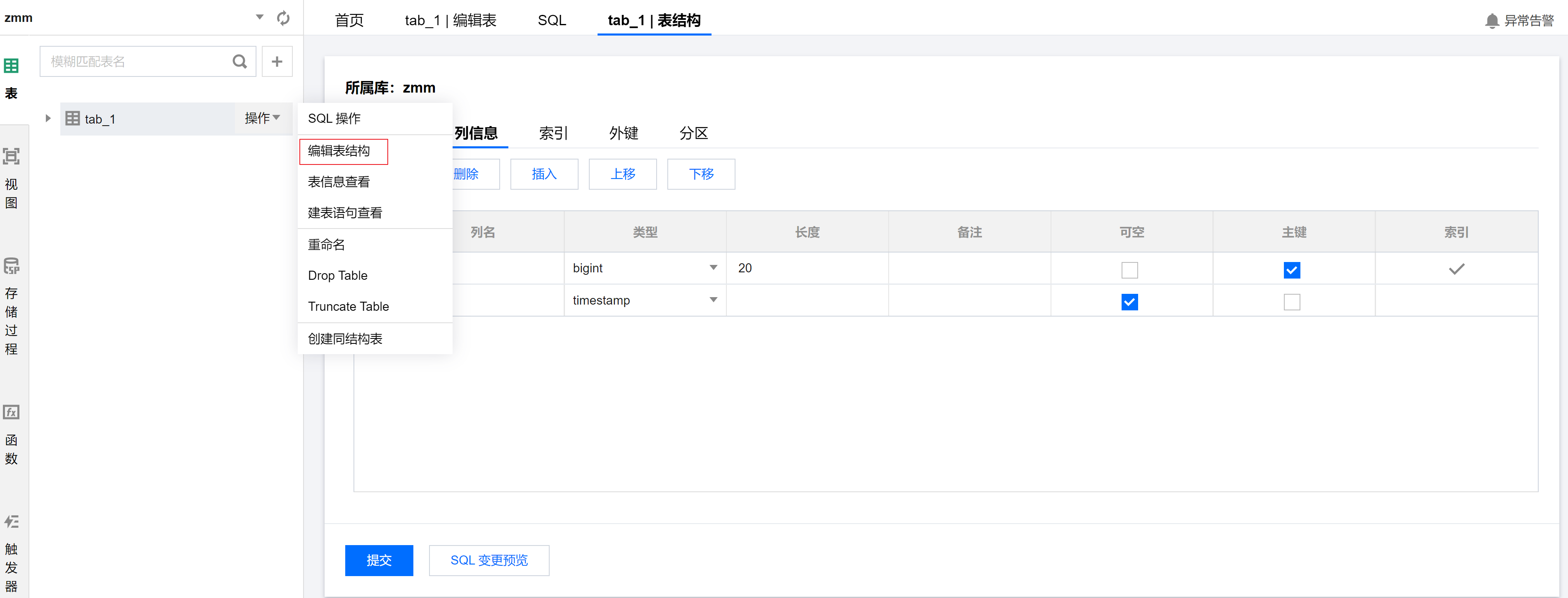Click the refresh database icon
The height and width of the screenshot is (598, 1568).
coord(283,18)
